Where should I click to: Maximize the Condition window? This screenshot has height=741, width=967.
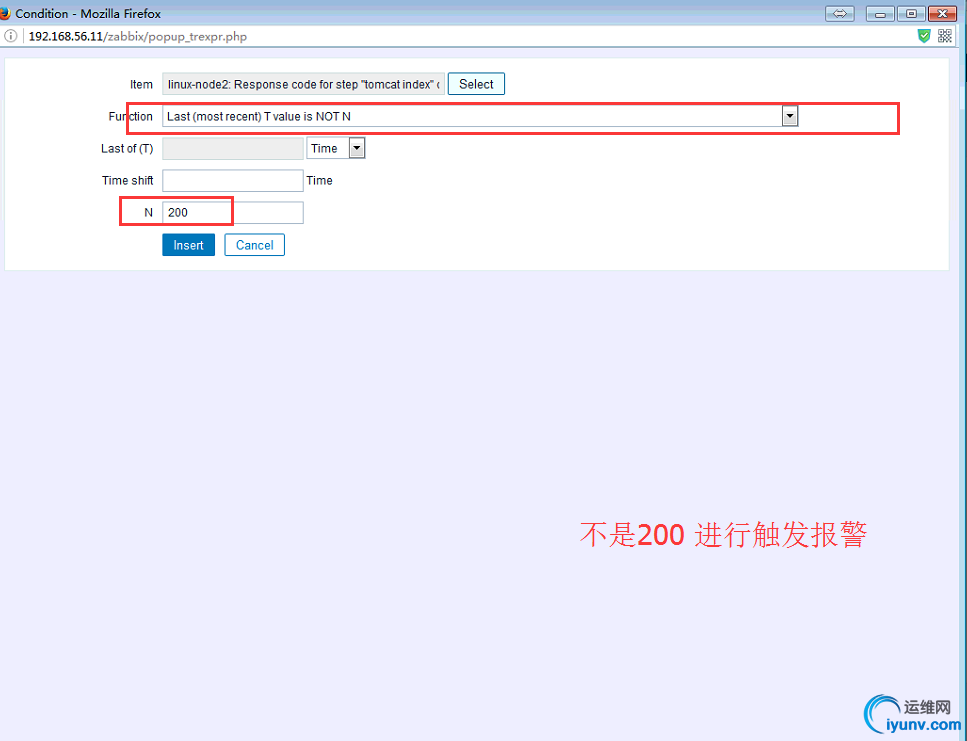911,14
